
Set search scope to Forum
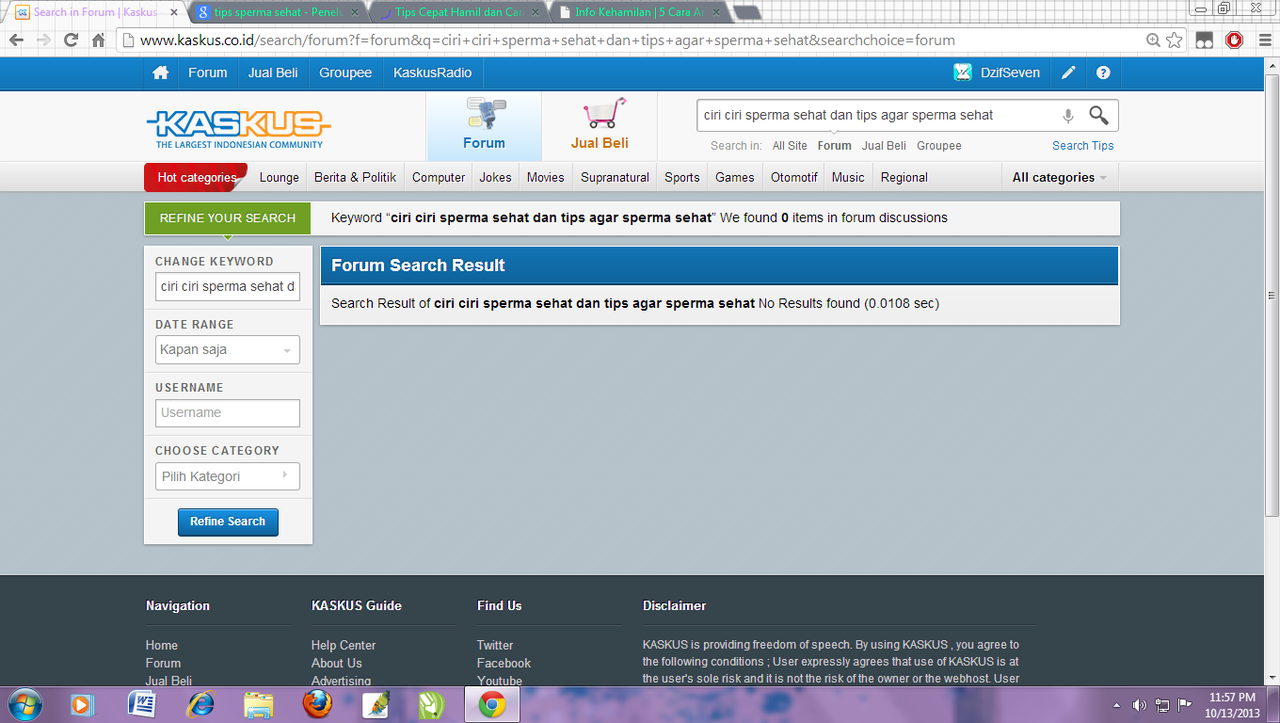point(834,146)
